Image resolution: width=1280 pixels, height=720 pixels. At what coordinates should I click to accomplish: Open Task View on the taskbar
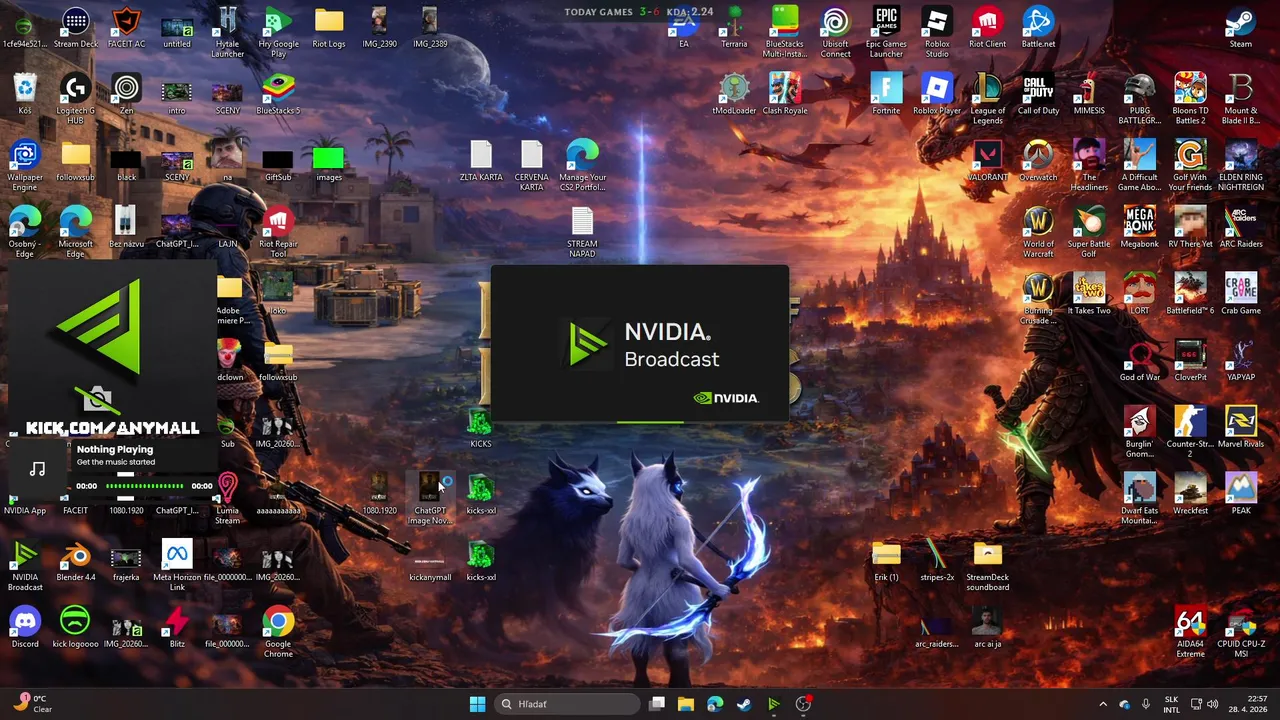click(657, 704)
